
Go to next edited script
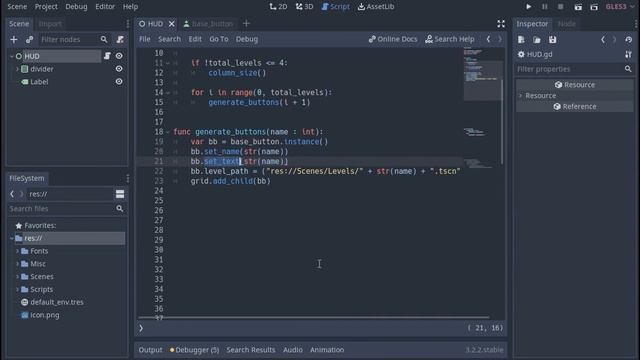(x=500, y=39)
